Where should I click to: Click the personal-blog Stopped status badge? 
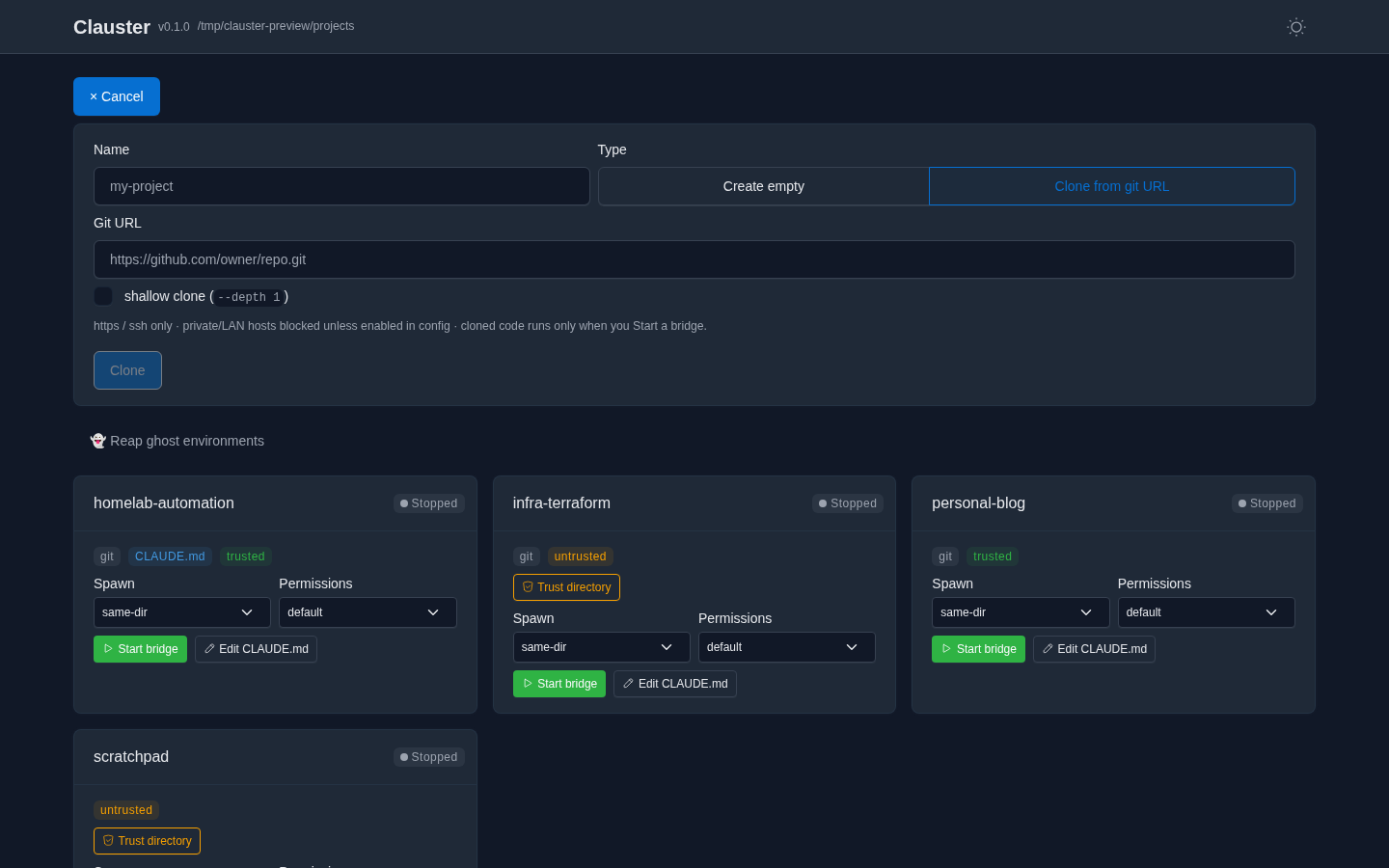click(x=1267, y=503)
